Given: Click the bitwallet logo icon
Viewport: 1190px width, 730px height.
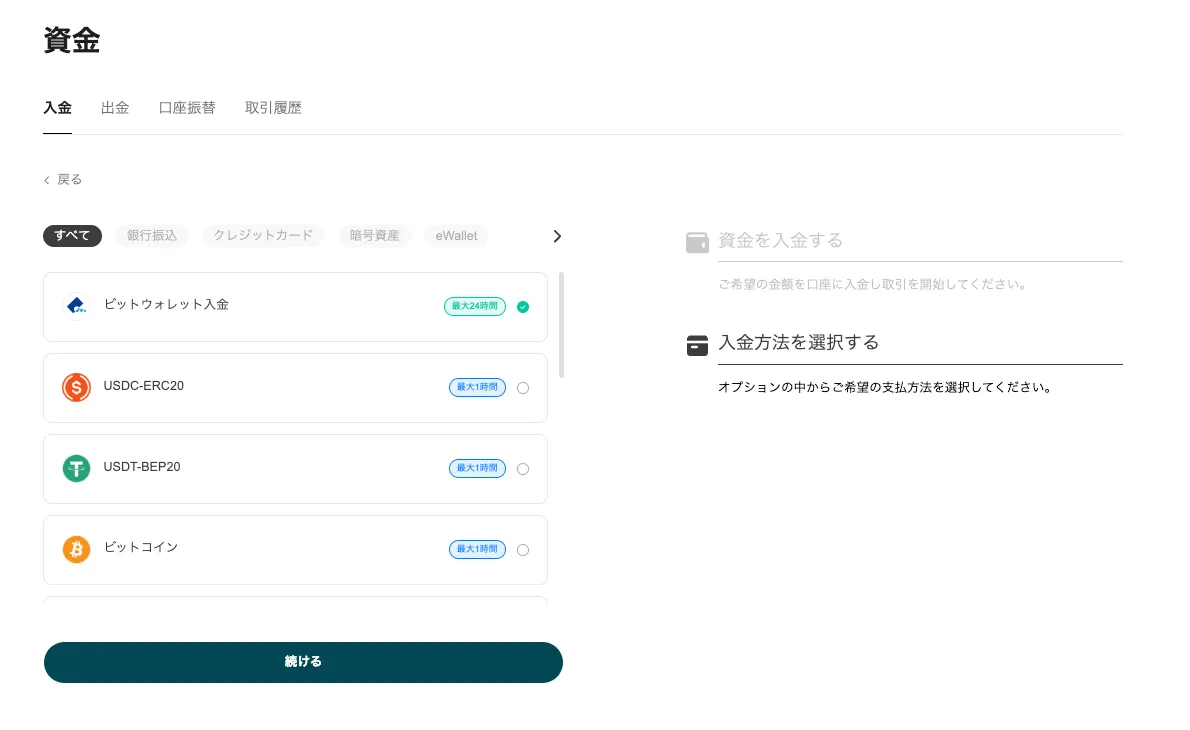Looking at the screenshot, I should tap(76, 306).
